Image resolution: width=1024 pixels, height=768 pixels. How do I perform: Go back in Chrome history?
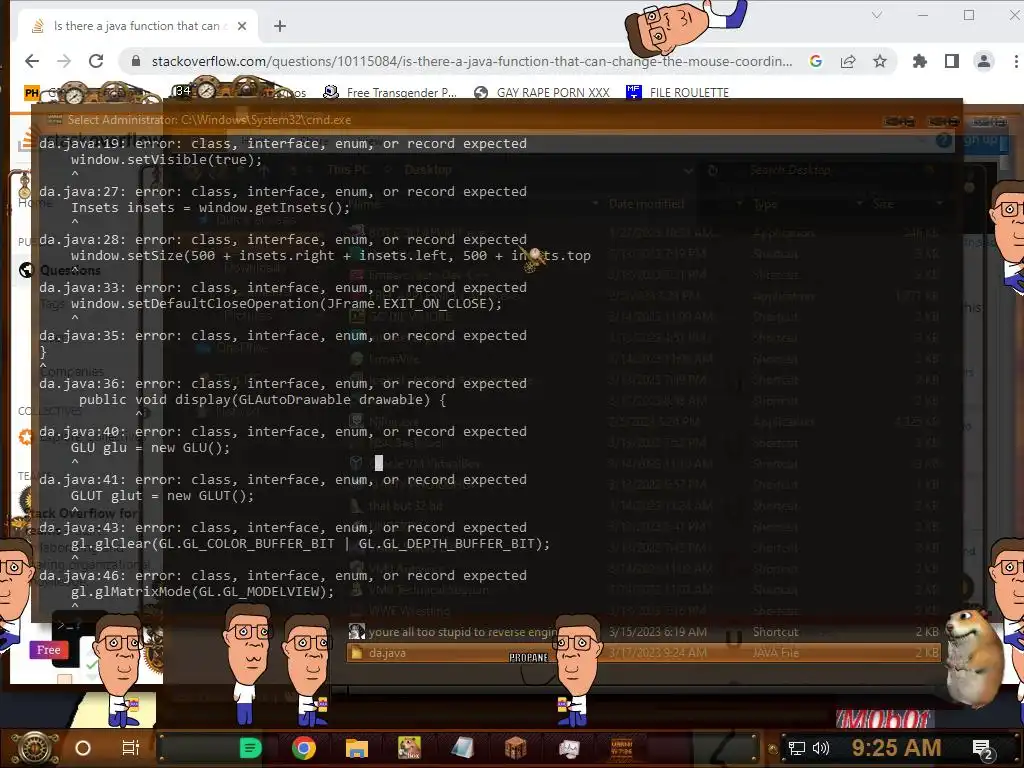[32, 61]
